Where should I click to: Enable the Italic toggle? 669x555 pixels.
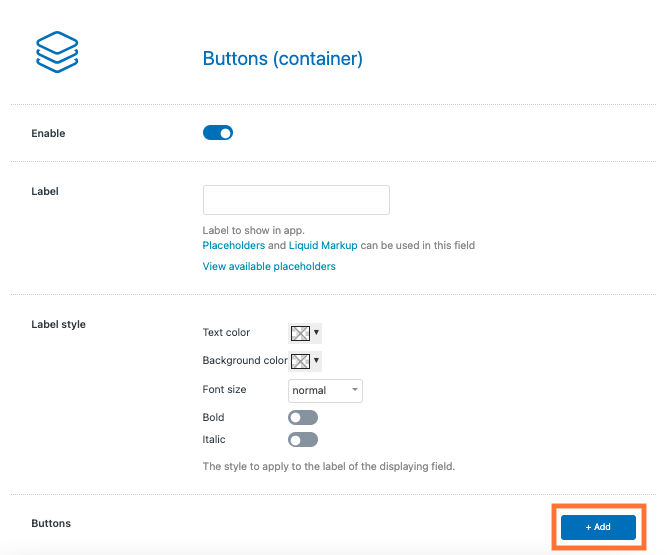click(x=303, y=439)
